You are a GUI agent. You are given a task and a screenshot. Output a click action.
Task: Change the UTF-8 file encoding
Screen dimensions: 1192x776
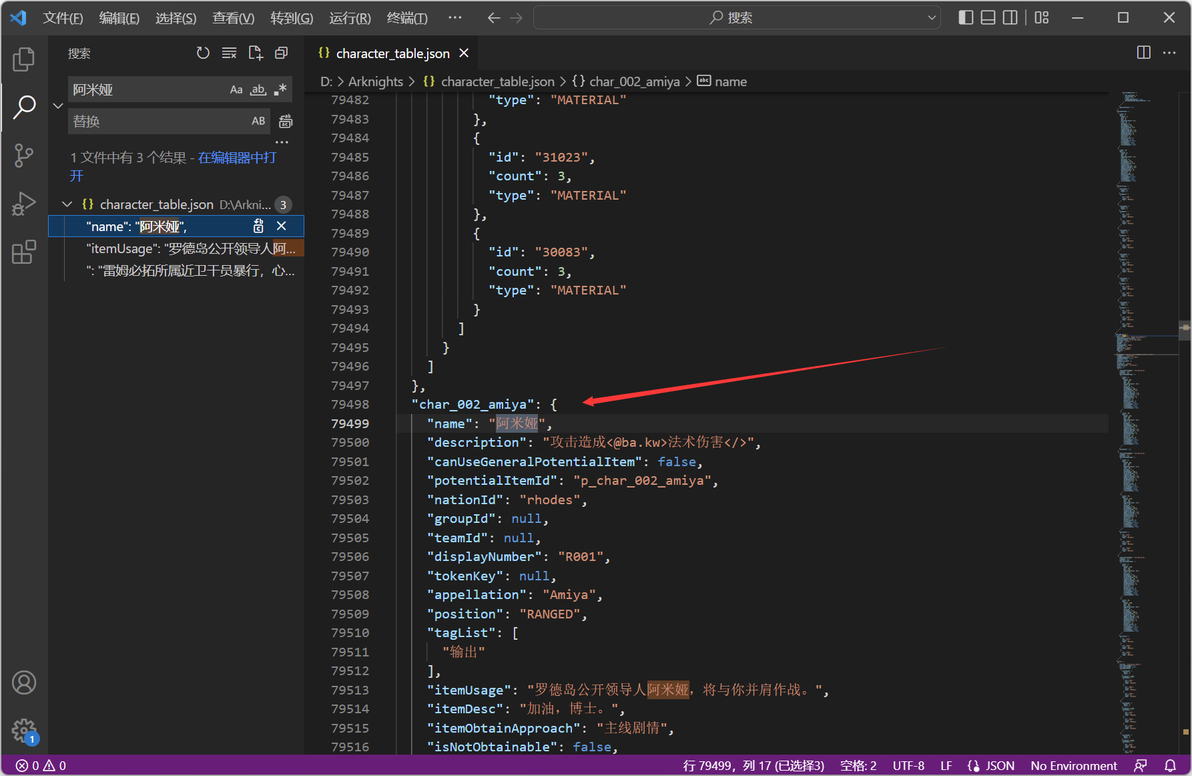(x=908, y=765)
